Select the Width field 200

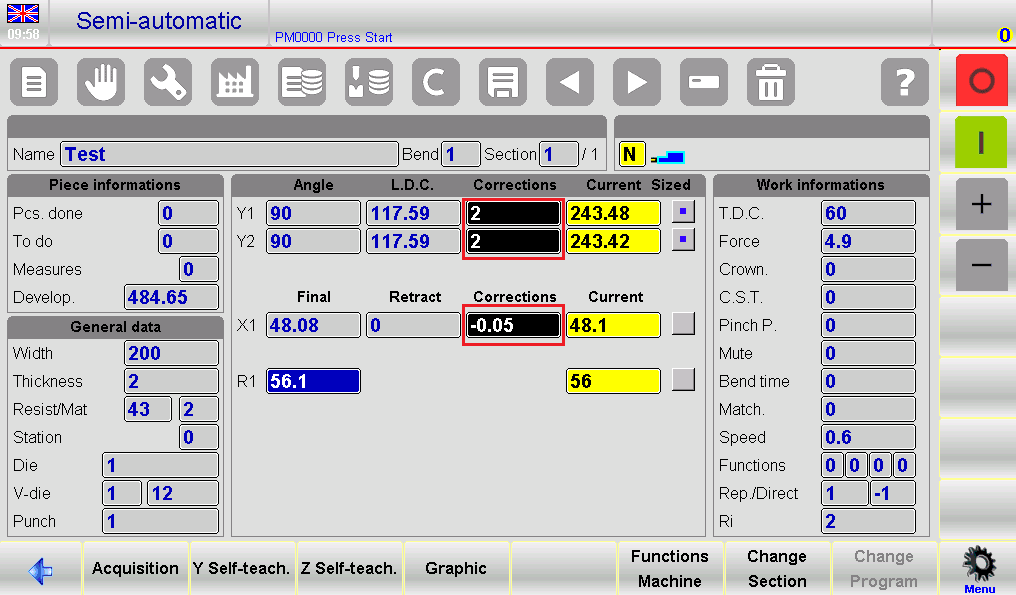point(172,353)
